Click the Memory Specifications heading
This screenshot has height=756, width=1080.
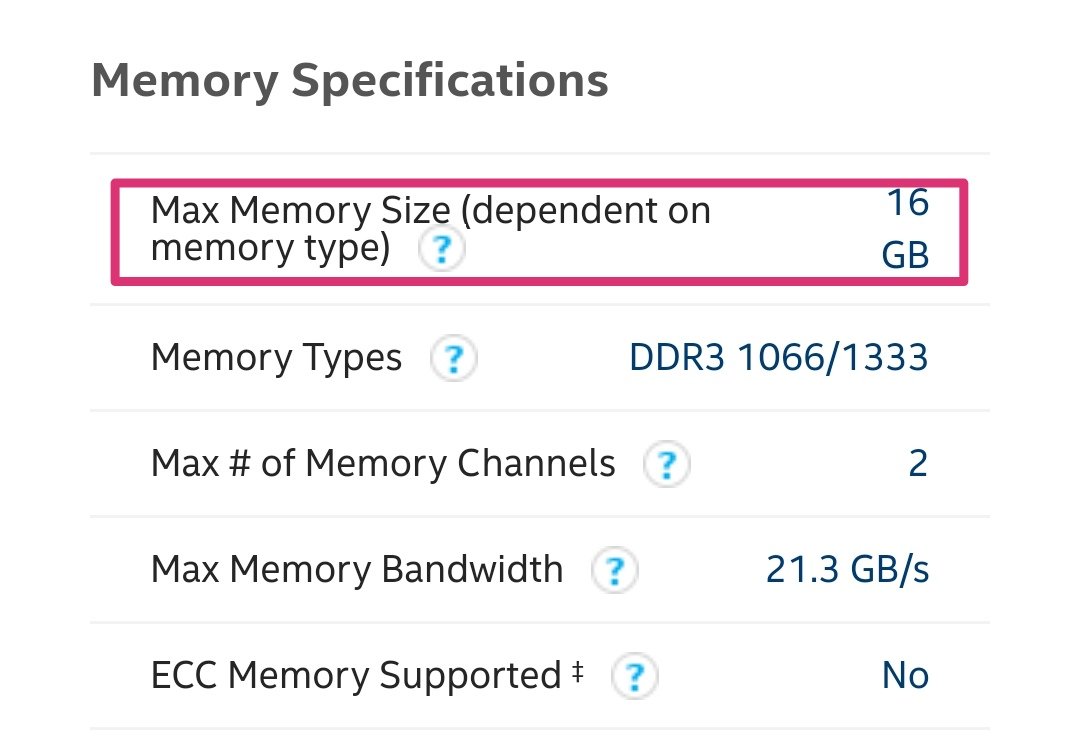coord(349,80)
